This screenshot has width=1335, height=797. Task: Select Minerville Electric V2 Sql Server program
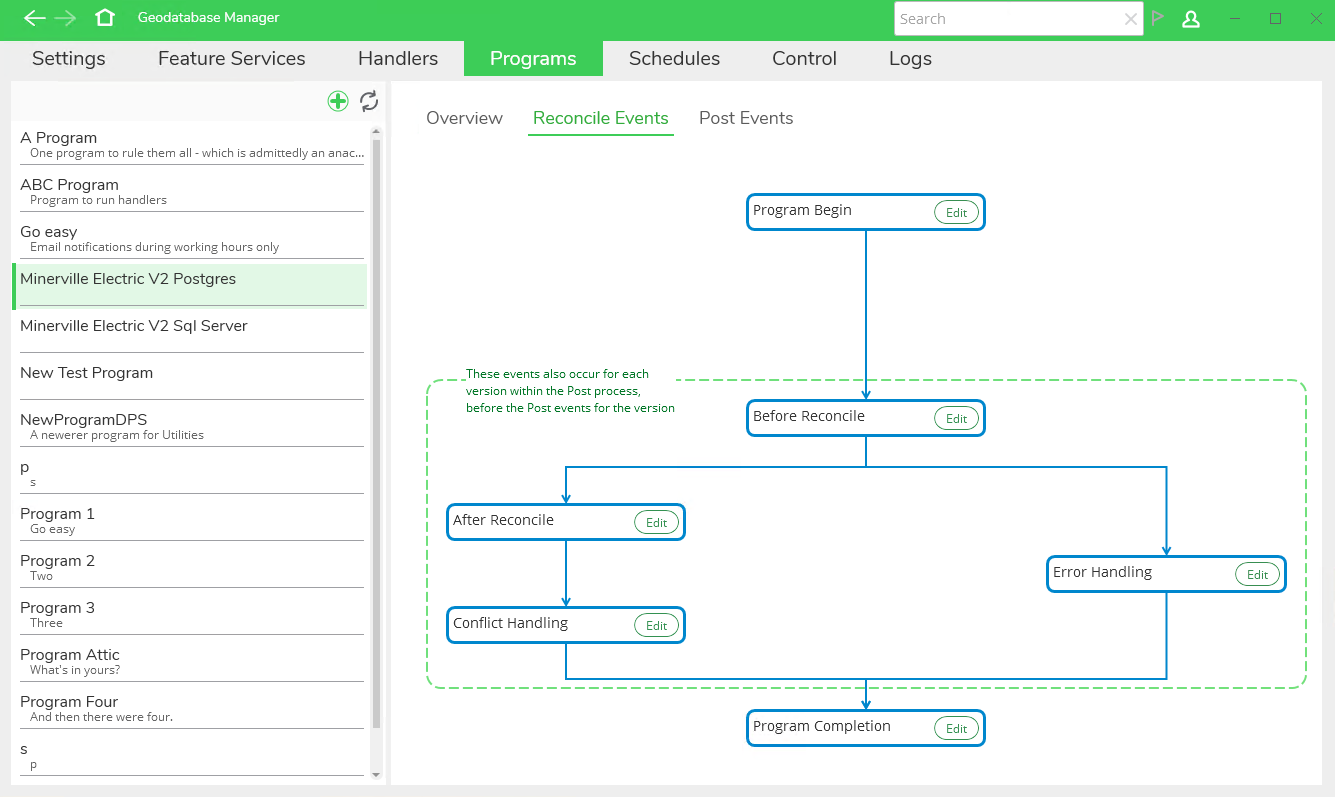coord(134,326)
